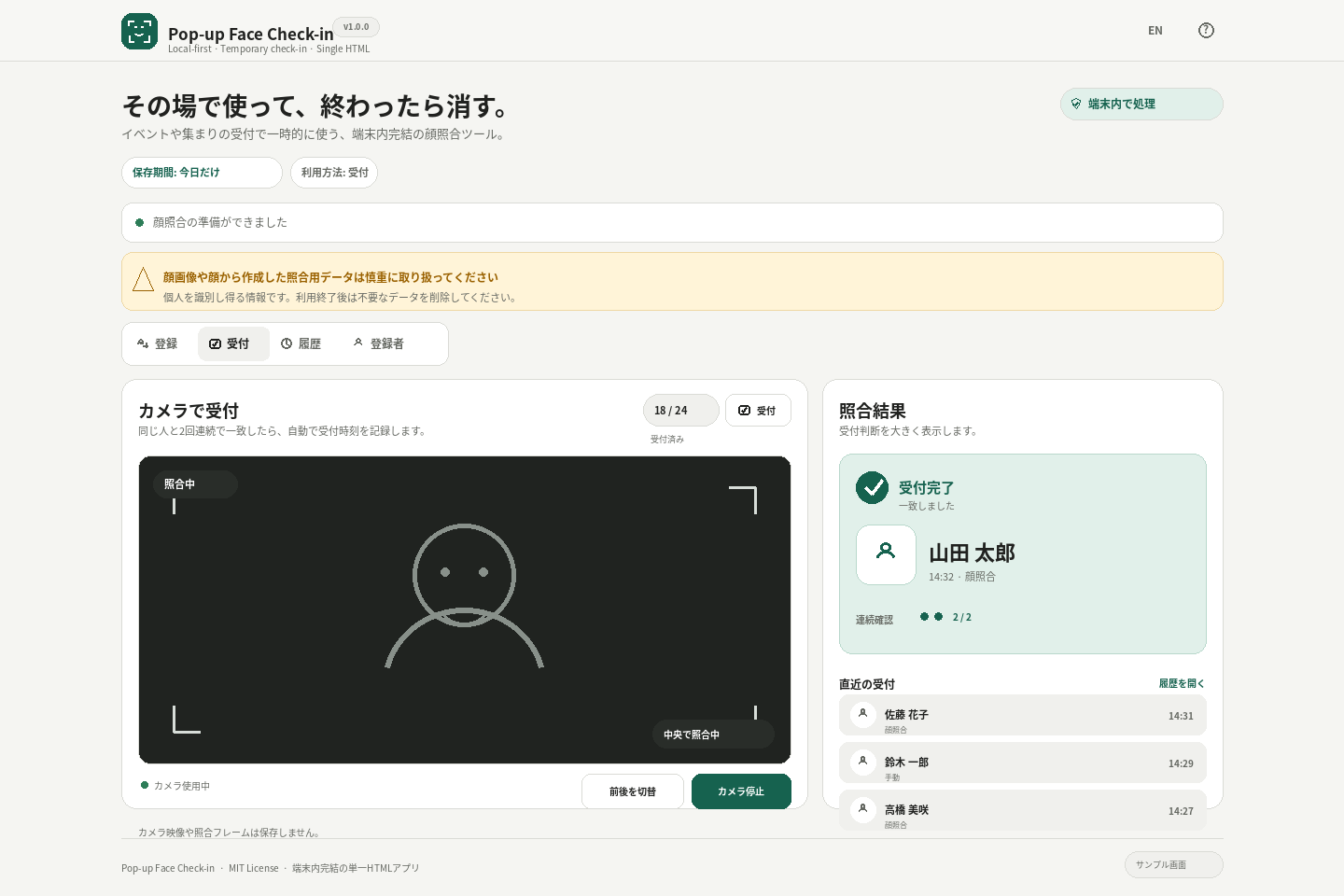Select the 鈴木 一郎 check-in row
The width and height of the screenshot is (1344, 896).
tap(1023, 763)
